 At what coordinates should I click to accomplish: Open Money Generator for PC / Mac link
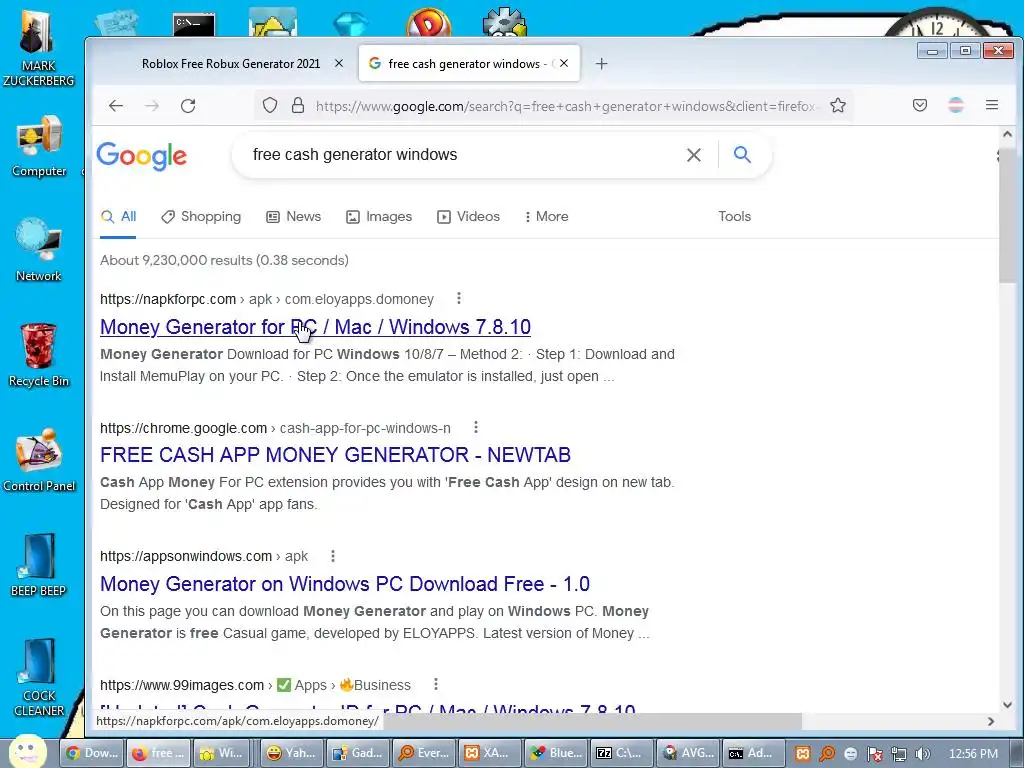coord(315,327)
